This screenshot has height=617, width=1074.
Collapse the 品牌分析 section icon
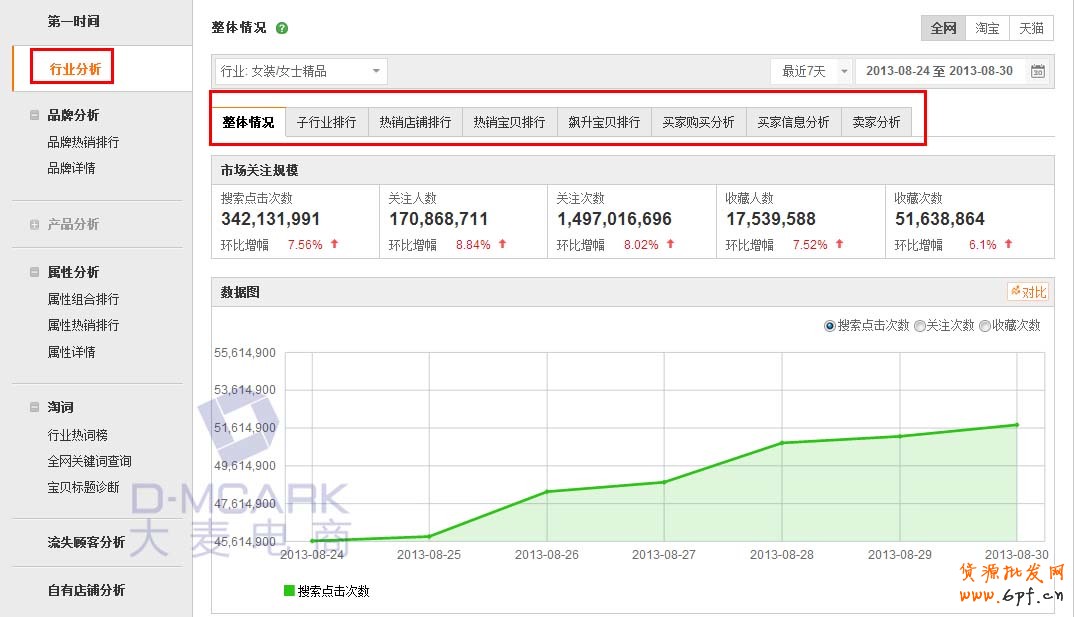[35, 116]
